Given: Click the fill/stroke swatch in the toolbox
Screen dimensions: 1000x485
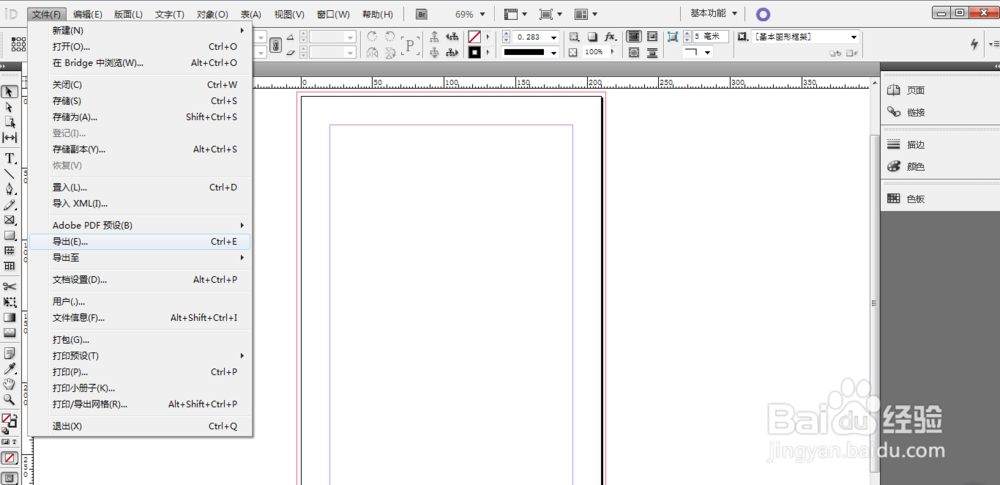Looking at the screenshot, I should pos(9,421).
